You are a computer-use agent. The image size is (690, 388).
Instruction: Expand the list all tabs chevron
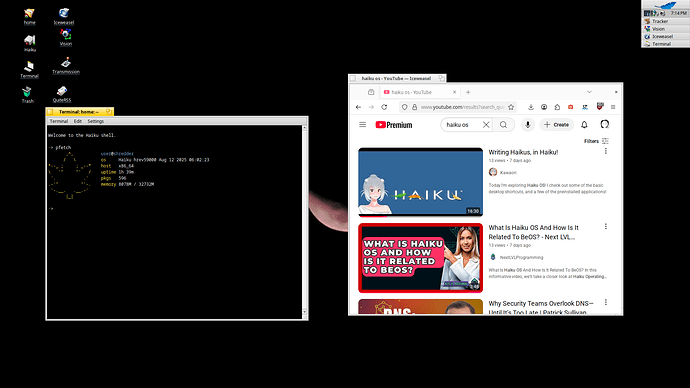tap(589, 92)
